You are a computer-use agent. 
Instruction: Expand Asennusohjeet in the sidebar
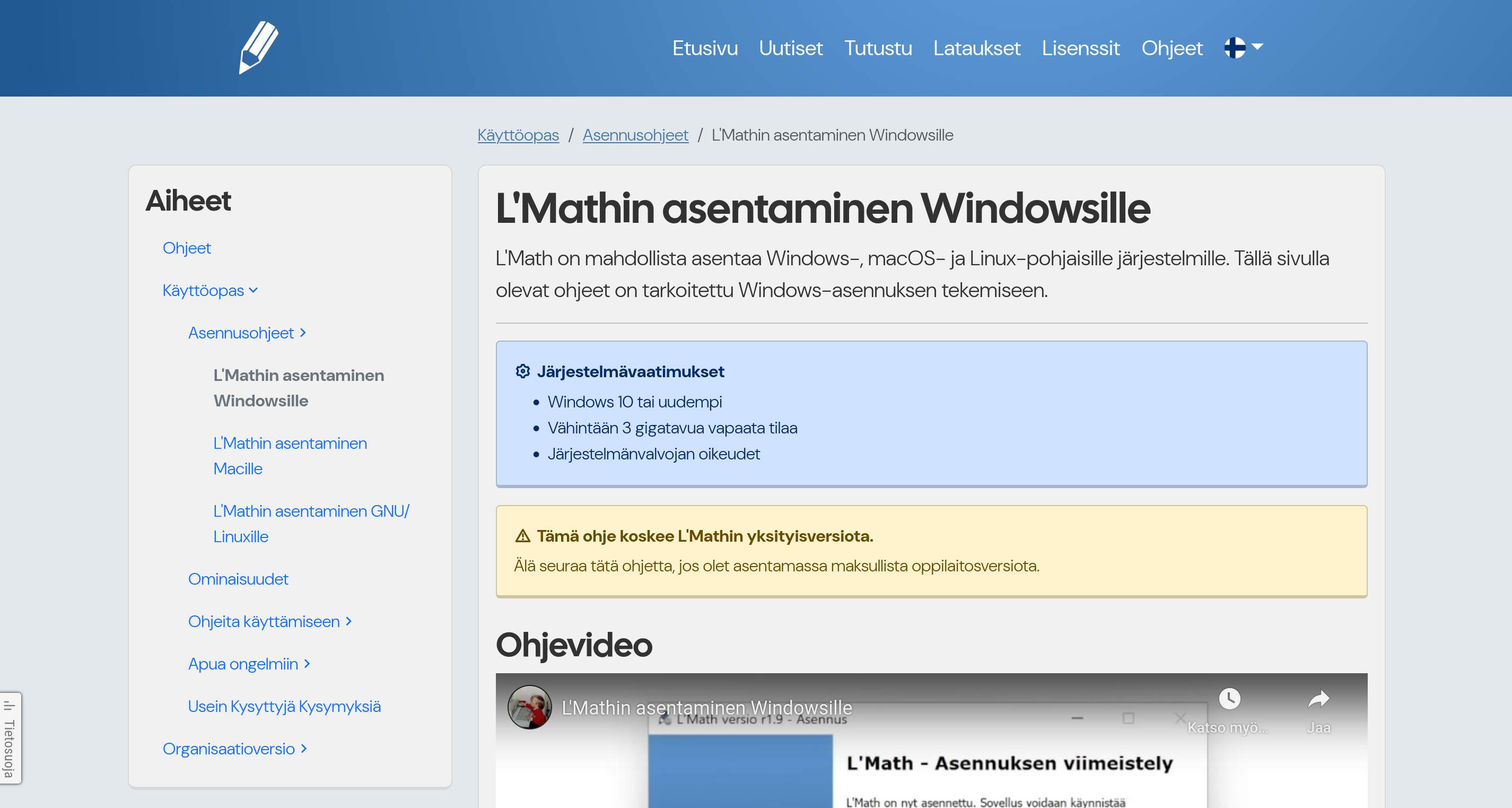click(247, 333)
